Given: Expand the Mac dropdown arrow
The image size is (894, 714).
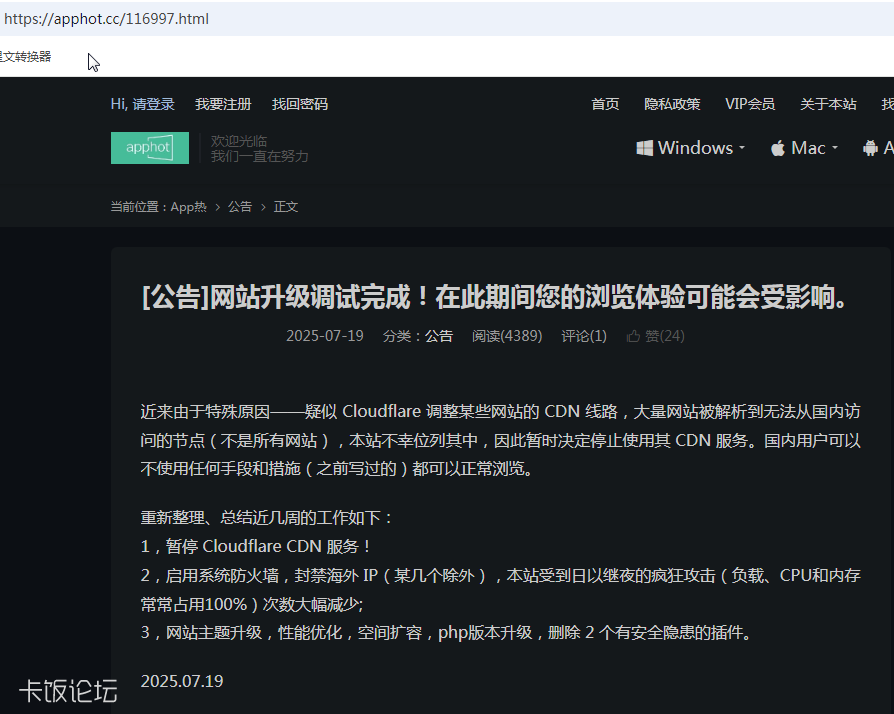Looking at the screenshot, I should click(835, 149).
